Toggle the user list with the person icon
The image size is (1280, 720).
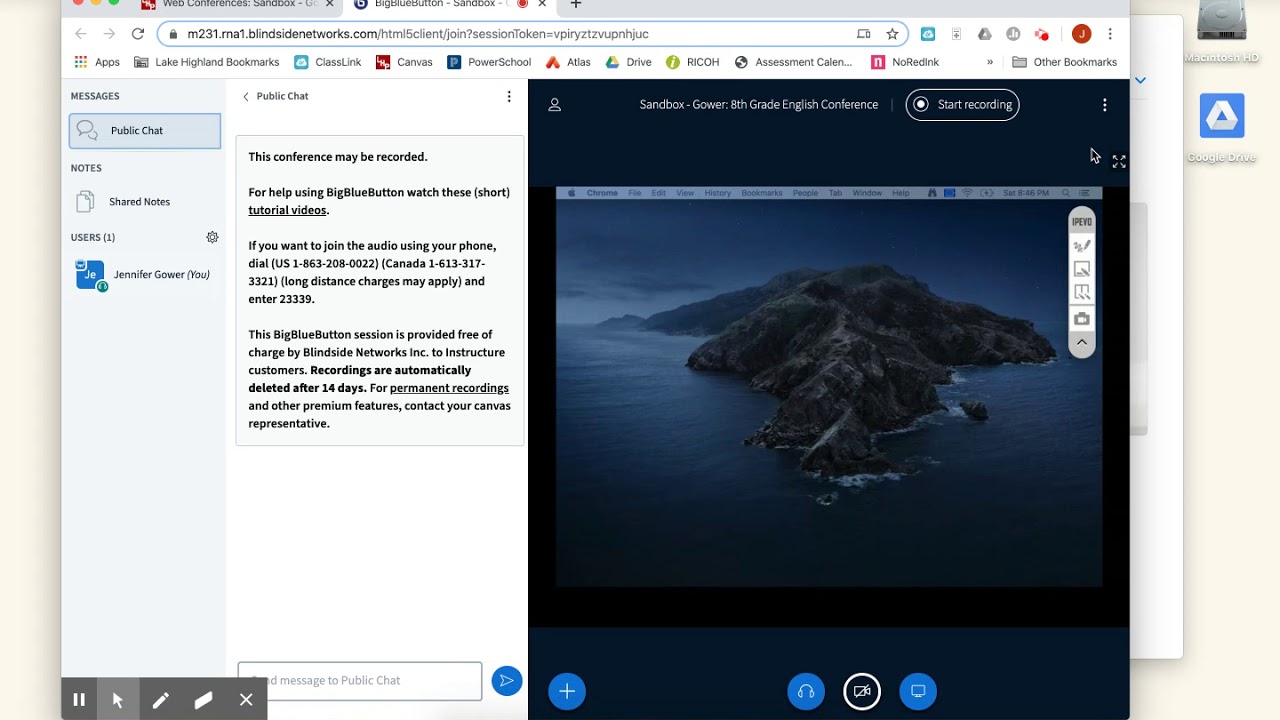click(555, 105)
